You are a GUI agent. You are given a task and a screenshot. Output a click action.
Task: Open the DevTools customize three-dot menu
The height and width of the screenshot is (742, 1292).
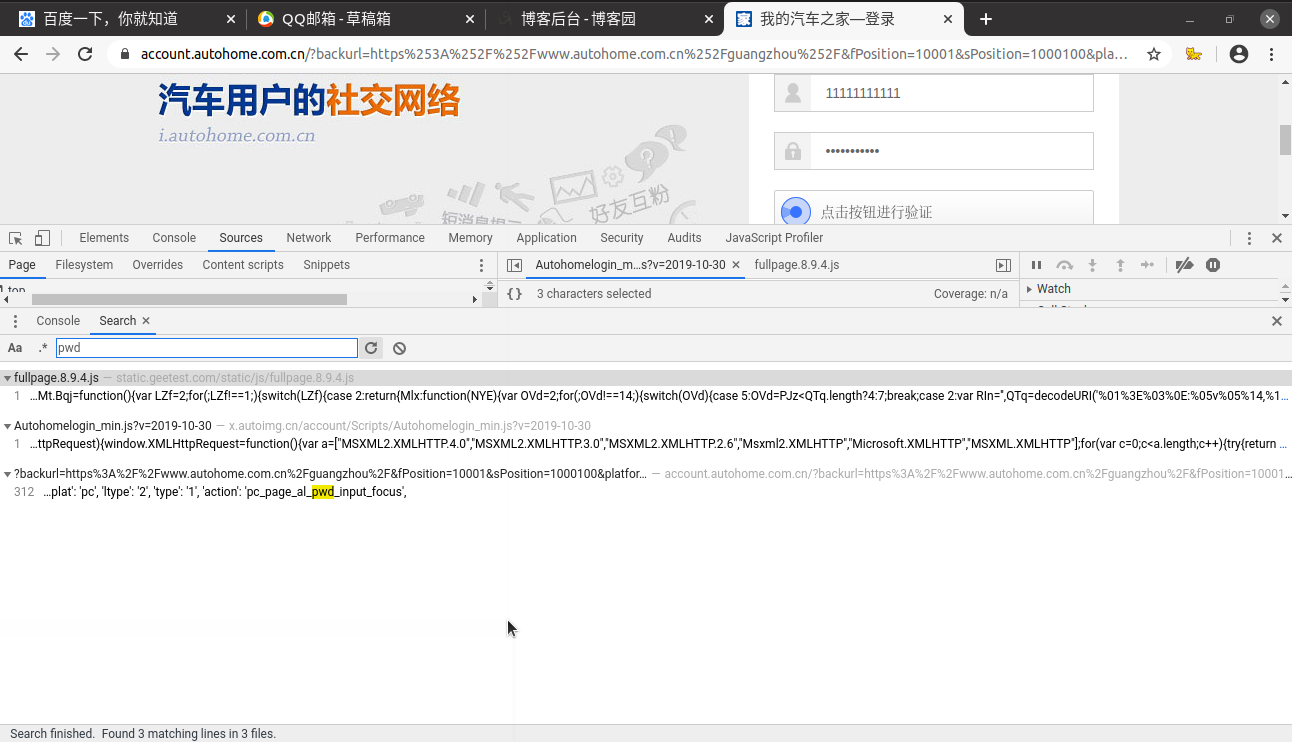pyautogui.click(x=1249, y=238)
